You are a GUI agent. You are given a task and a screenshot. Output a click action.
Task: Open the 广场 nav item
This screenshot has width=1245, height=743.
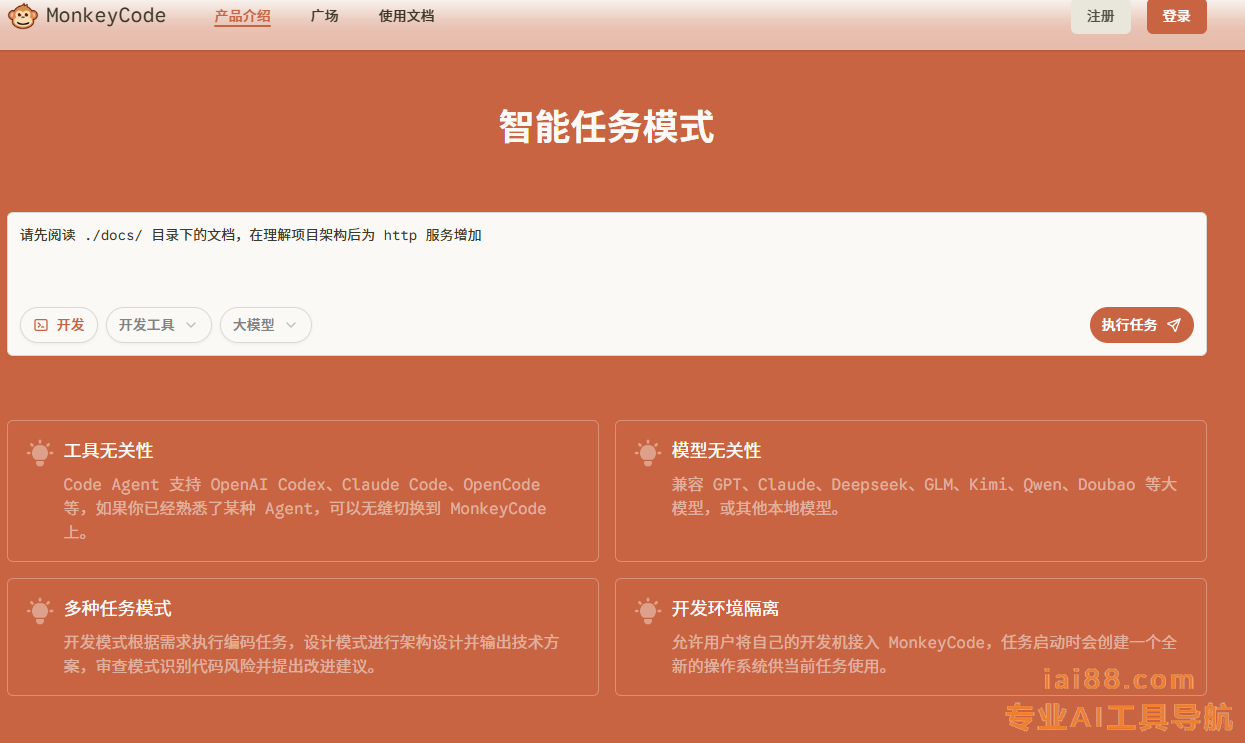(324, 16)
